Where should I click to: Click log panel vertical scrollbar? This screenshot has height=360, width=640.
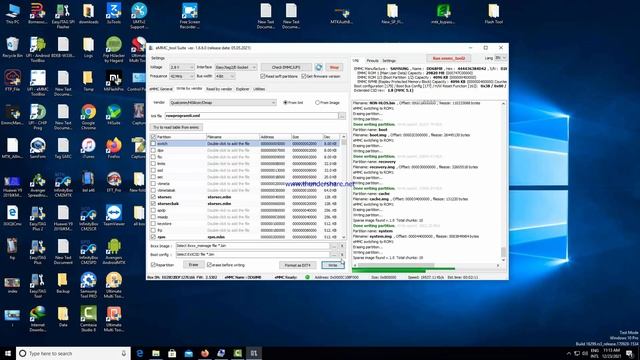pos(503,182)
